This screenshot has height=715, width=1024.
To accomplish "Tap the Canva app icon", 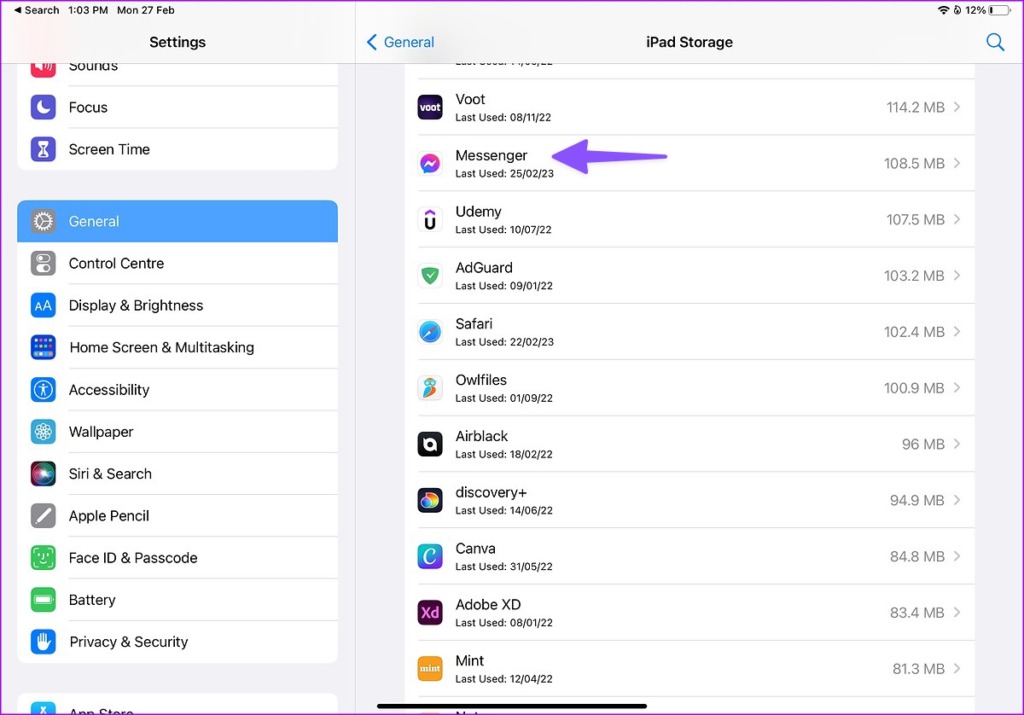I will coord(430,556).
